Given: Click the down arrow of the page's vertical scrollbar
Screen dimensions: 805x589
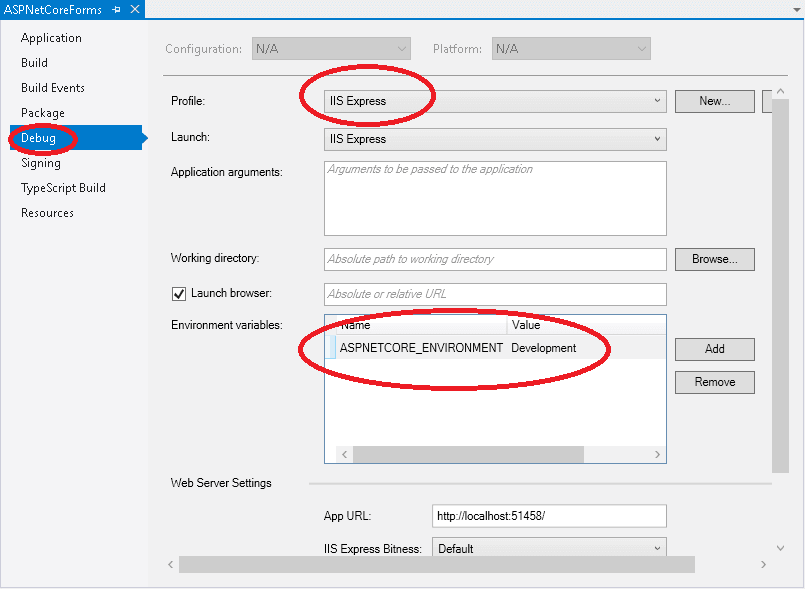Looking at the screenshot, I should (781, 548).
